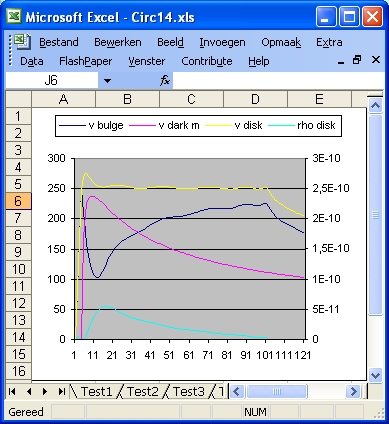Viewport: 389px width, 424px height.
Task: Click the v disk legend entry
Action: (233, 125)
